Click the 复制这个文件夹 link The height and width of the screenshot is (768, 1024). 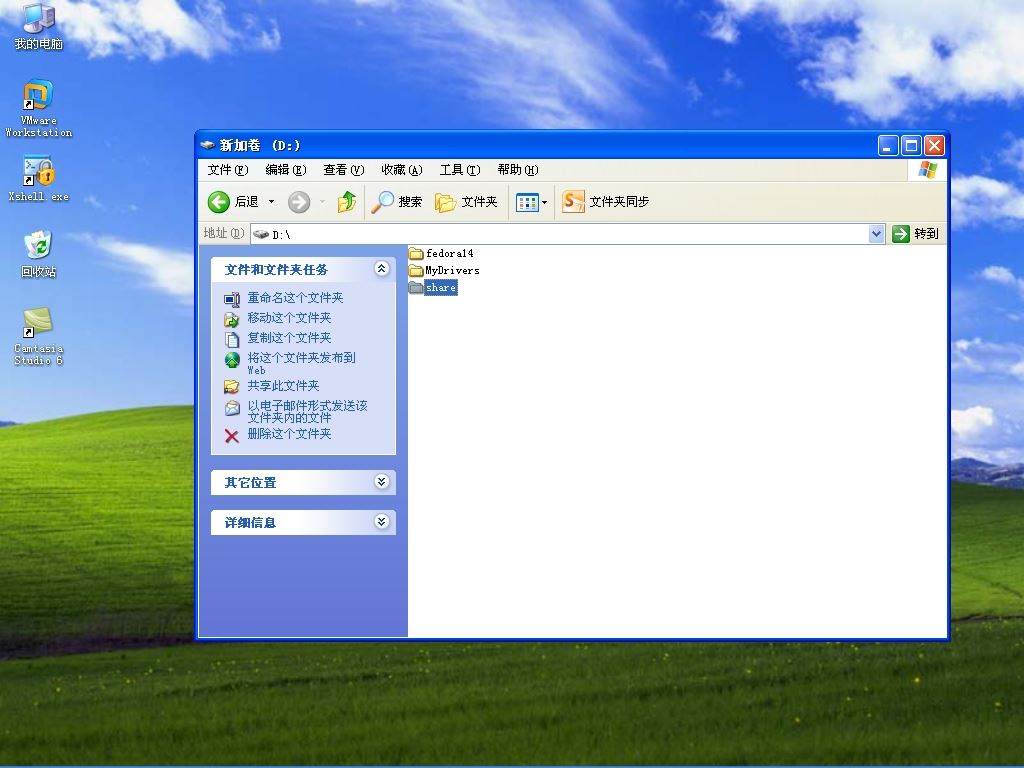(x=289, y=338)
